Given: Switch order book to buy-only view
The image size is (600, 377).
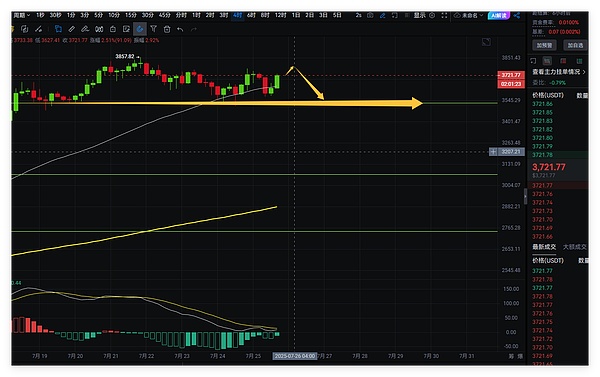Looking at the screenshot, I should [x=579, y=61].
